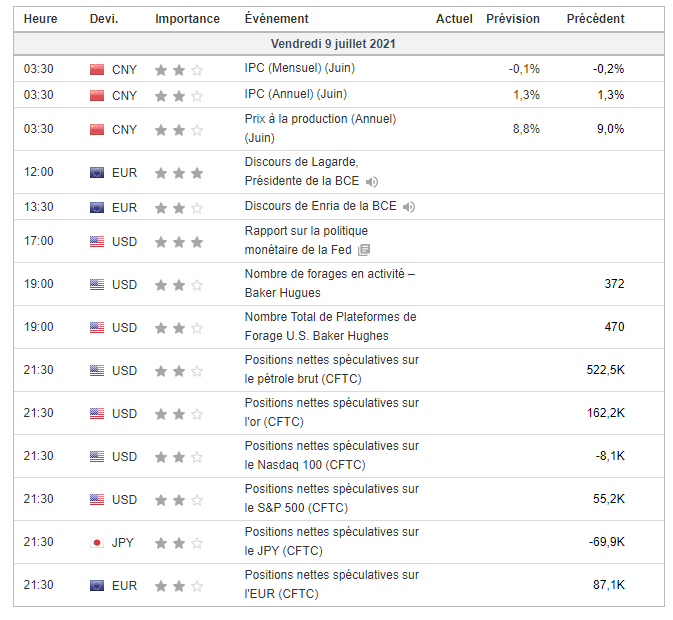Image resolution: width=673 pixels, height=620 pixels.
Task: Click importance stars for Lagarde speech row
Action: [179, 173]
